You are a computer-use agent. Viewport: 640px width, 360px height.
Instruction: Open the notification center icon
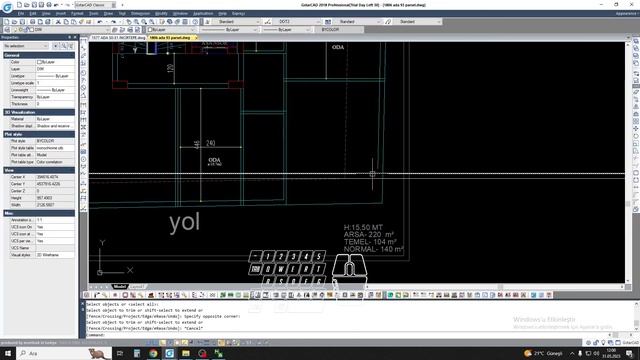(629, 353)
